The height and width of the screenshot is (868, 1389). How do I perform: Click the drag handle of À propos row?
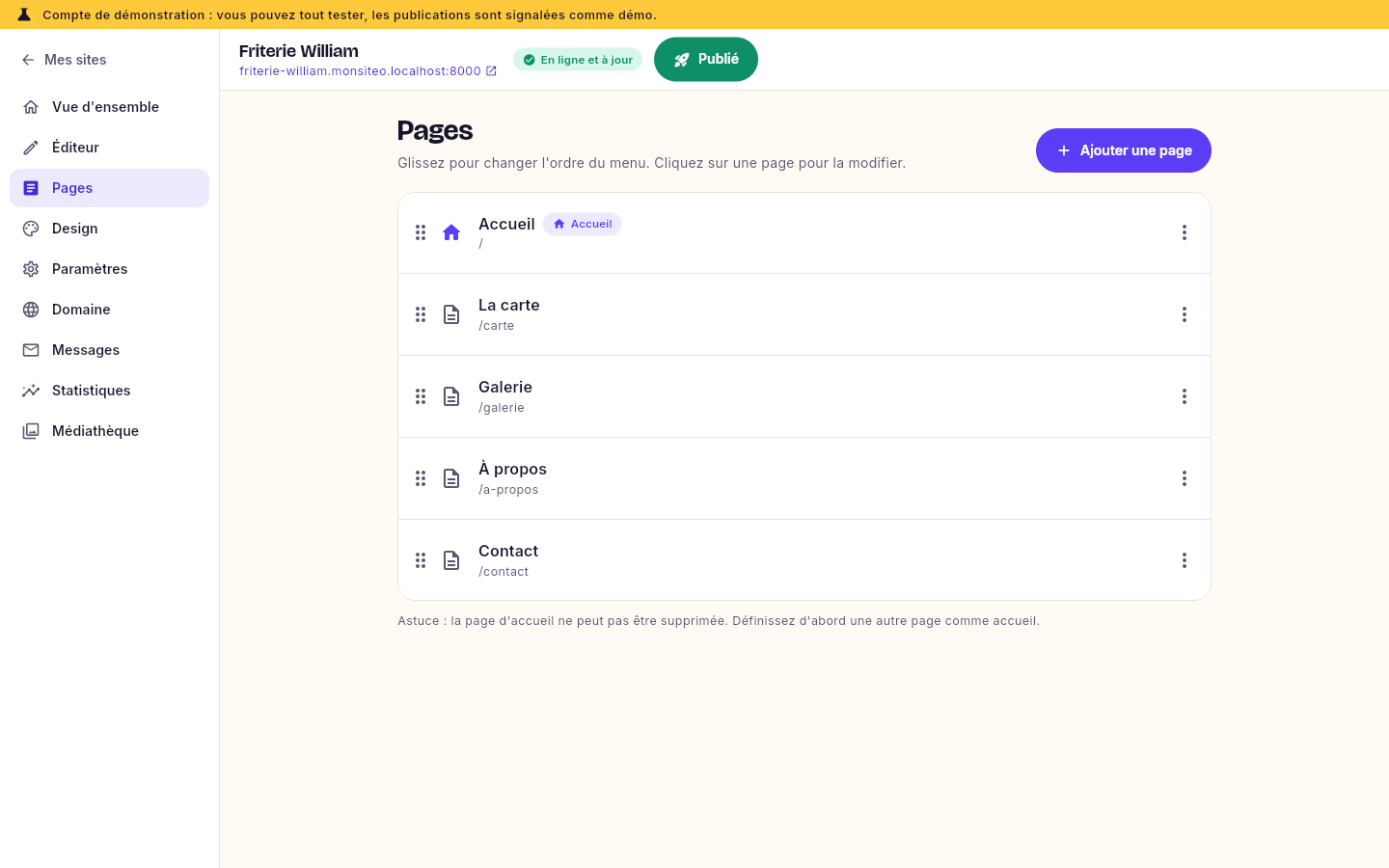[x=421, y=478]
